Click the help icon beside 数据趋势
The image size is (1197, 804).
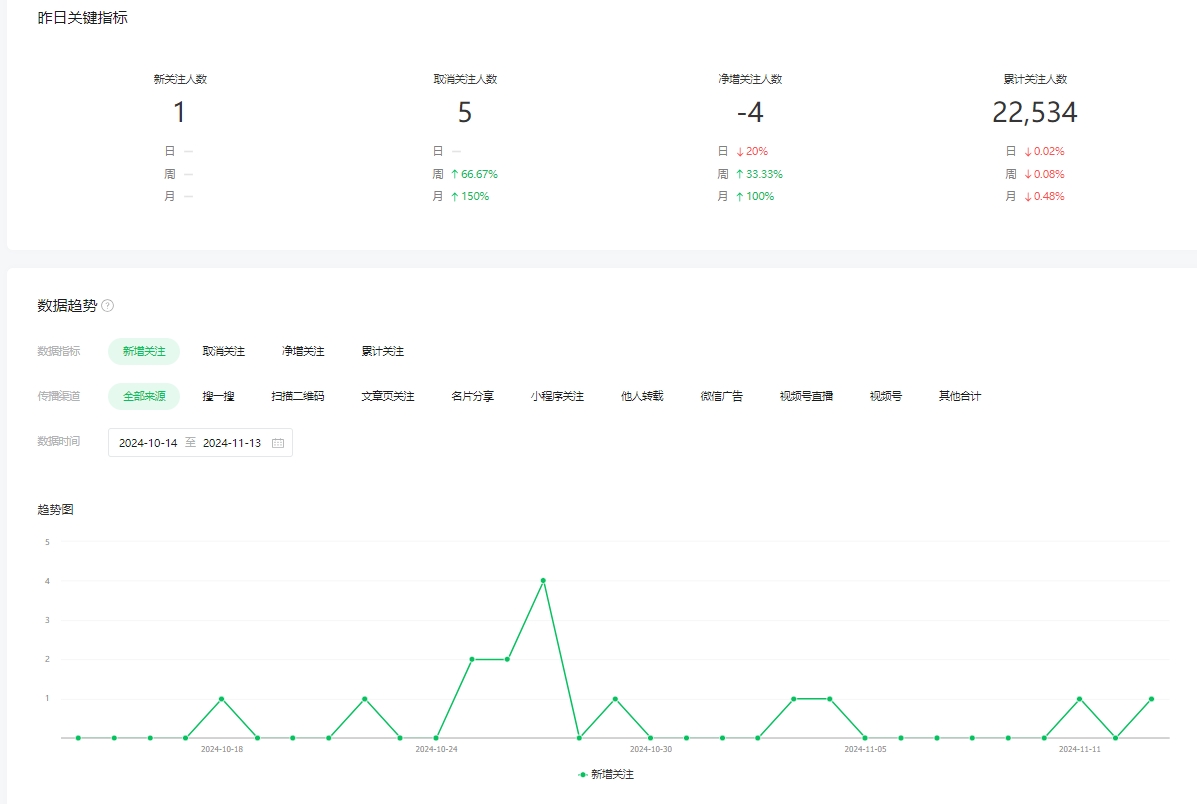coord(108,306)
